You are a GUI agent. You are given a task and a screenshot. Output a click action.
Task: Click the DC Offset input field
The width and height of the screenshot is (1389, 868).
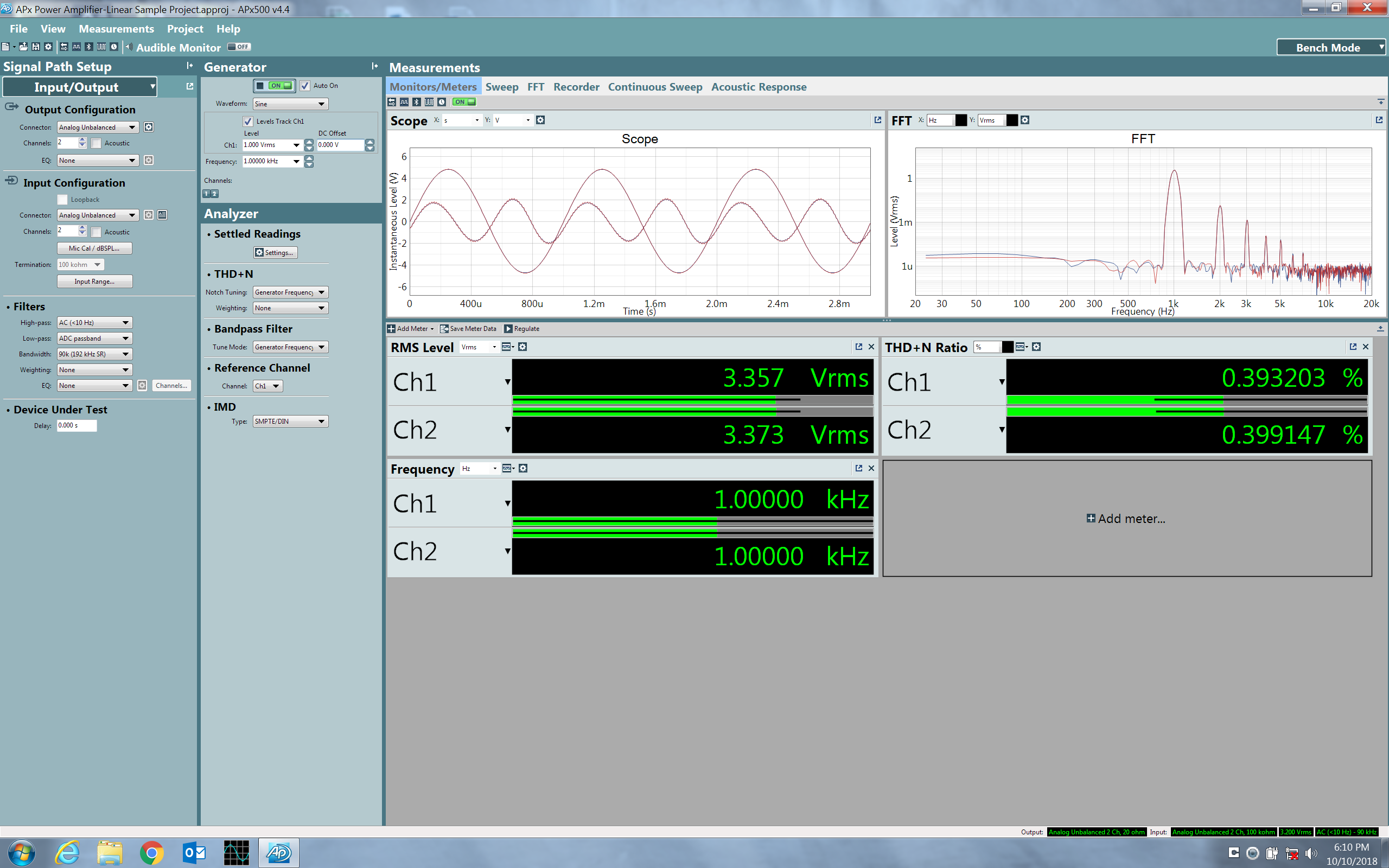[340, 145]
